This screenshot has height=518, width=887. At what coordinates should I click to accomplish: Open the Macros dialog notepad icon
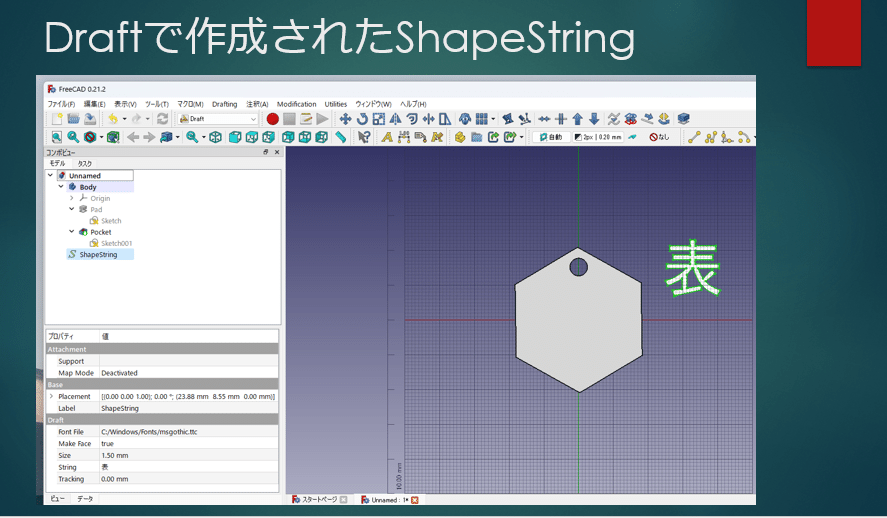point(306,119)
